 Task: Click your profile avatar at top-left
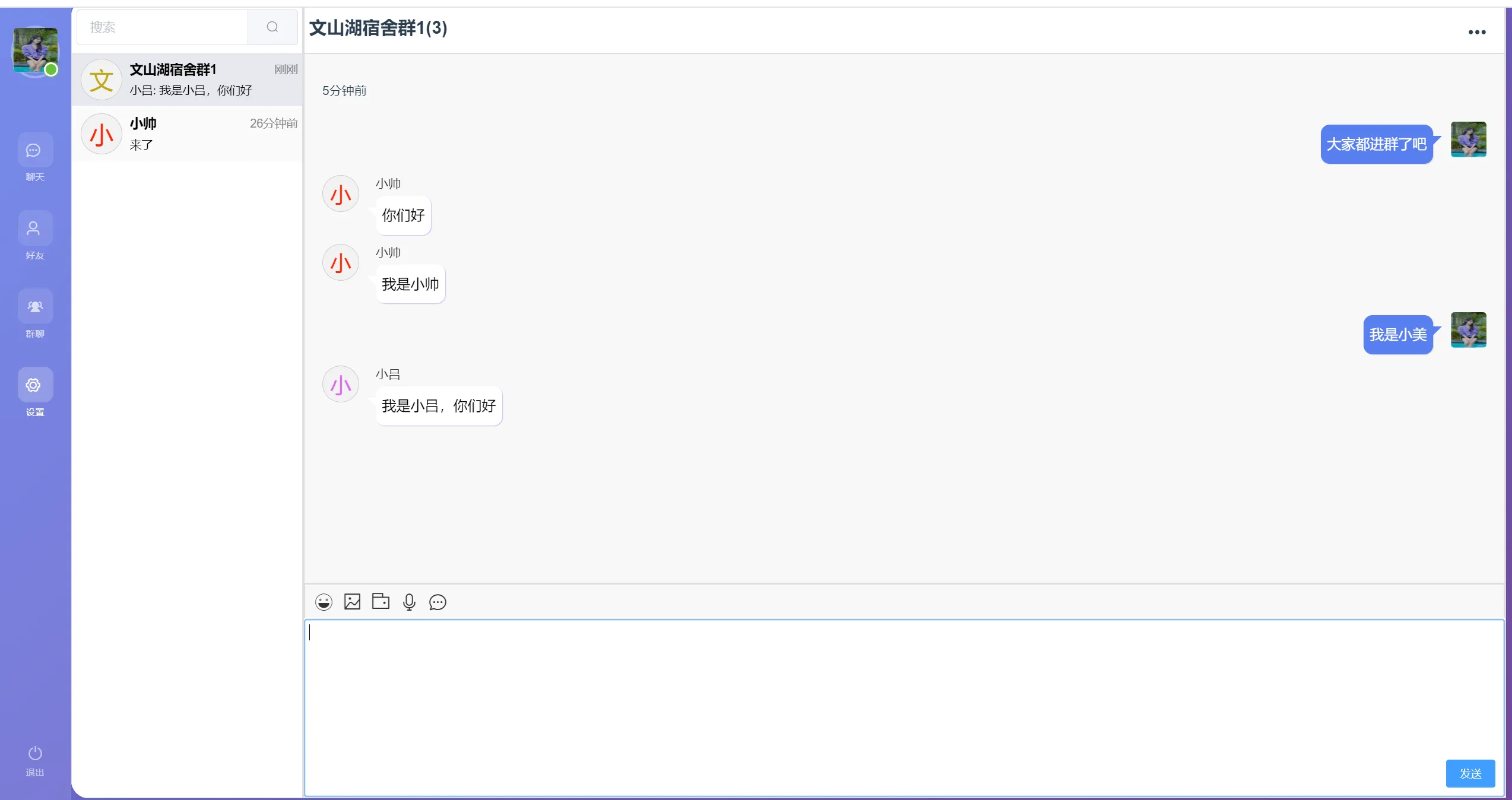point(35,50)
